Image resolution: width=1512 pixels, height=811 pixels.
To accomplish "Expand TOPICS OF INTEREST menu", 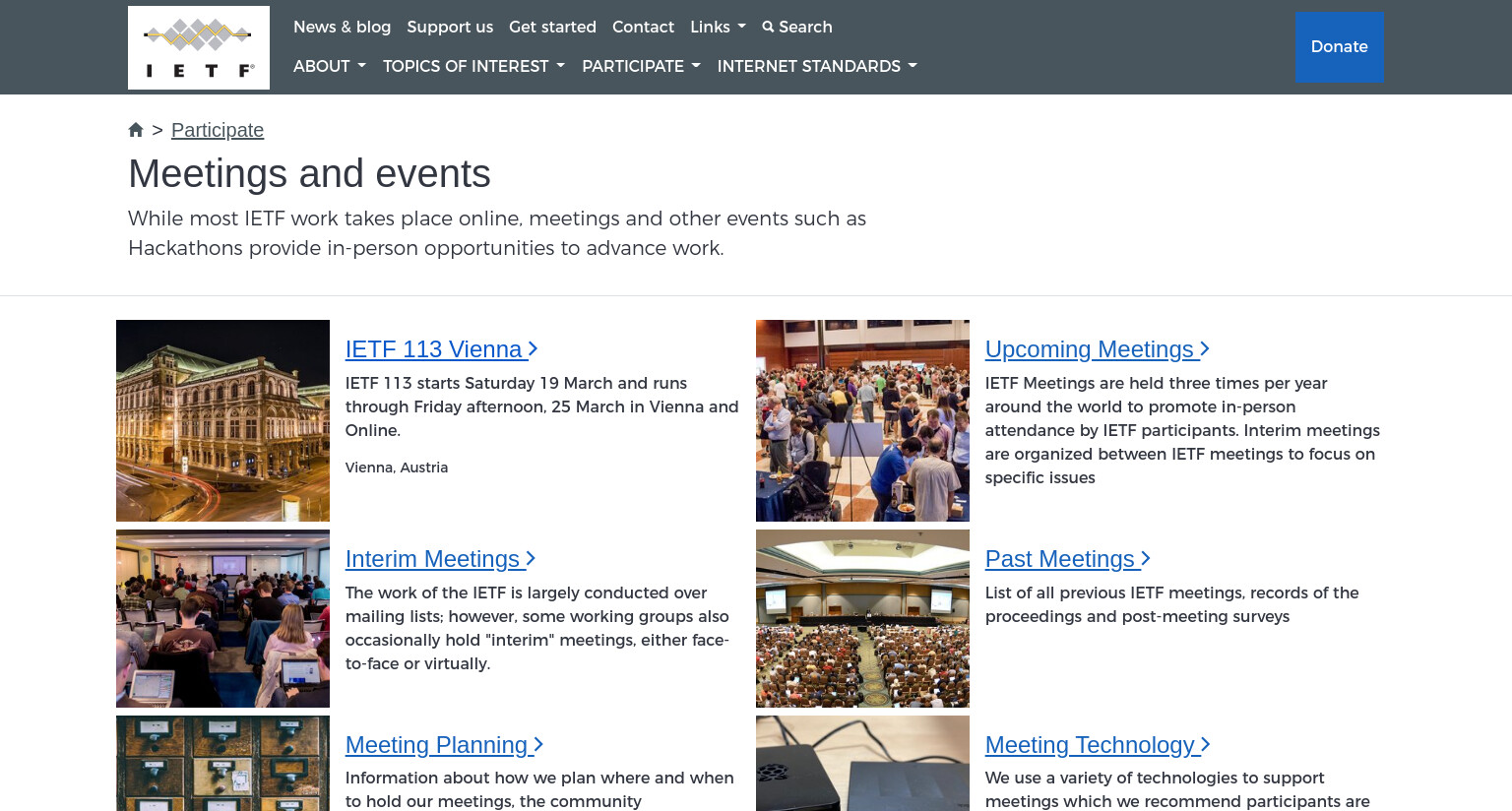I will (x=473, y=66).
